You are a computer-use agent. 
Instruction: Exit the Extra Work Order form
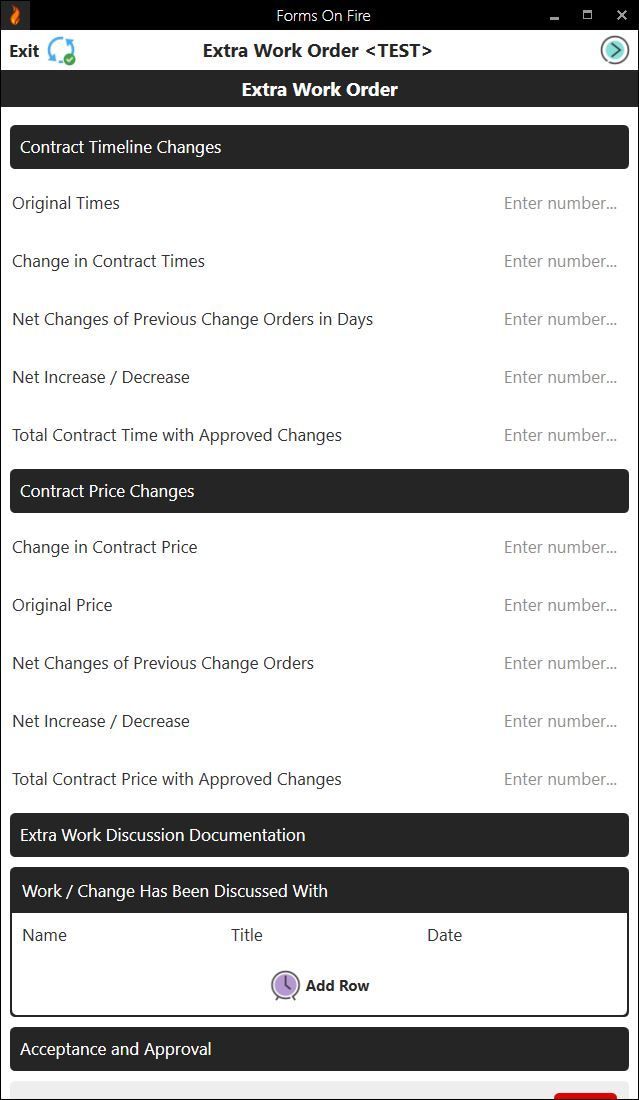[x=24, y=51]
